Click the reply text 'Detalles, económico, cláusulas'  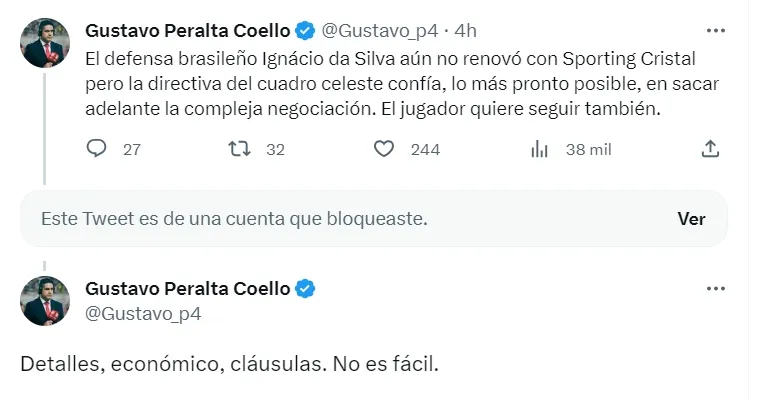point(229,363)
